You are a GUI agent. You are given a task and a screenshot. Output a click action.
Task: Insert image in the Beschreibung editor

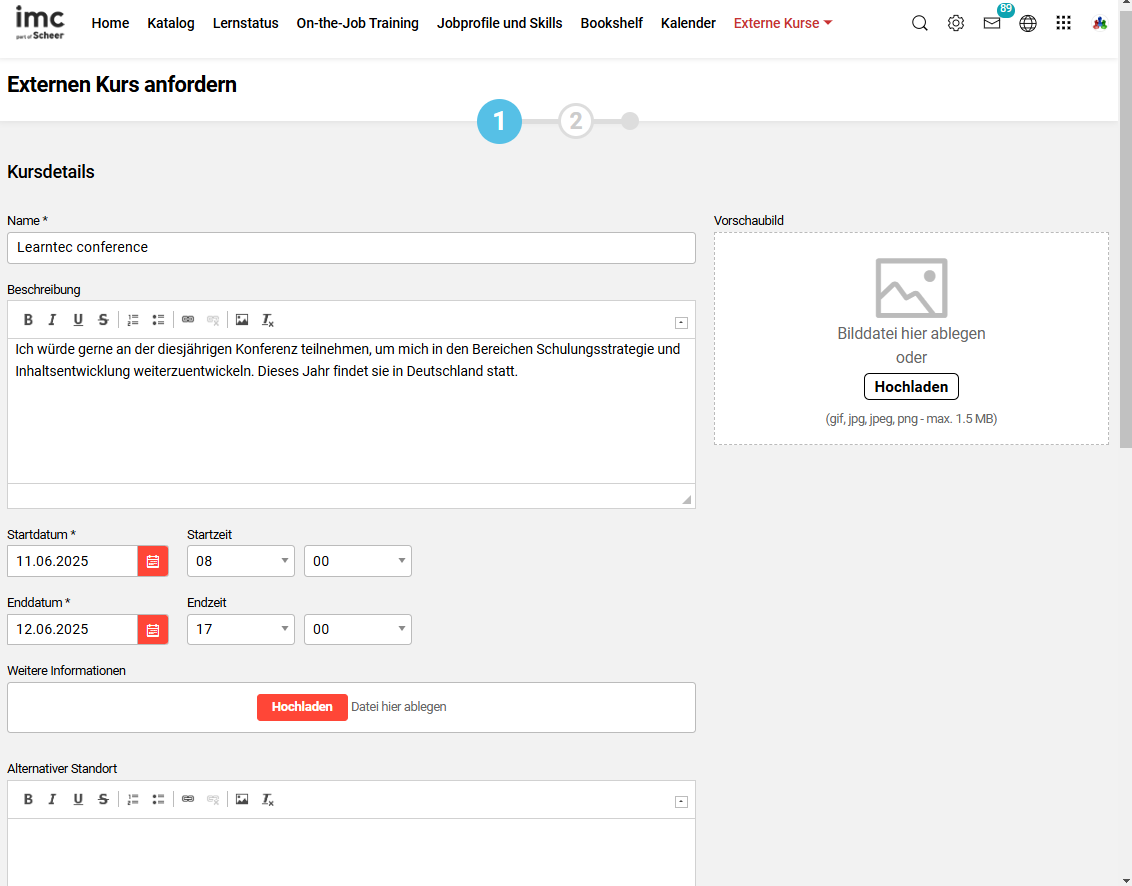[x=242, y=320]
